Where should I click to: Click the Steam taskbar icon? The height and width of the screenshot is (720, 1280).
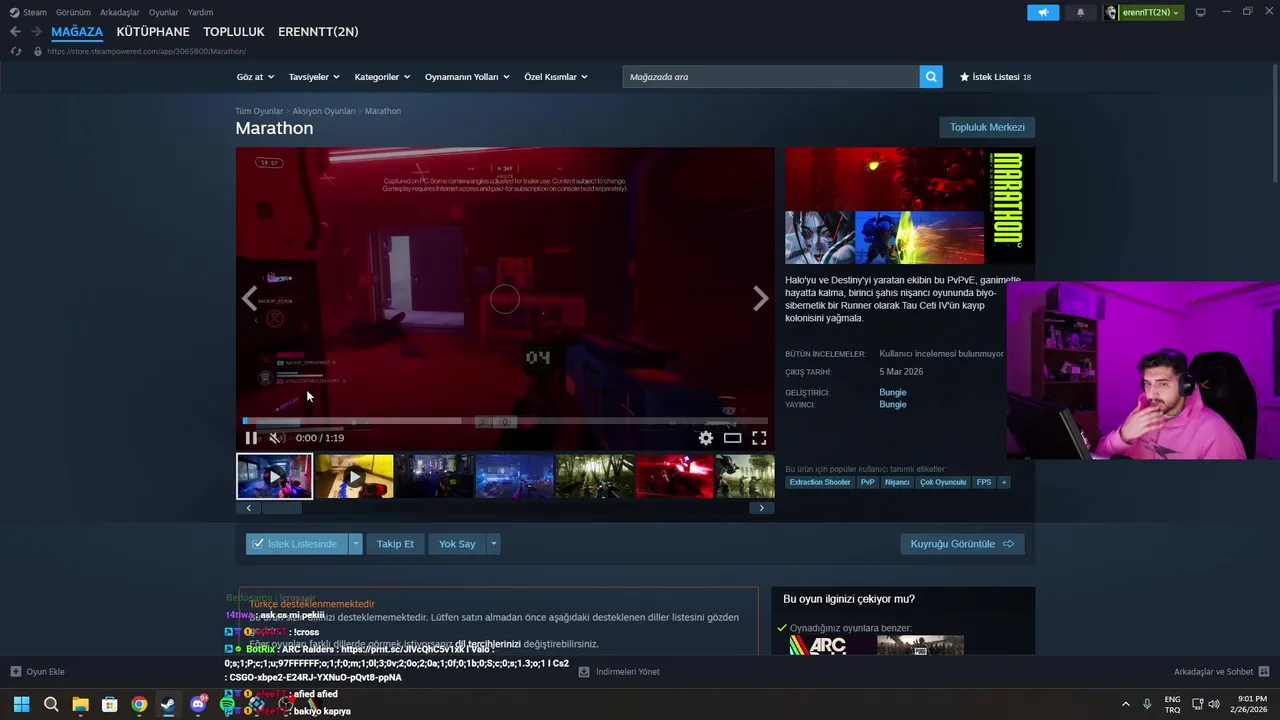[168, 704]
